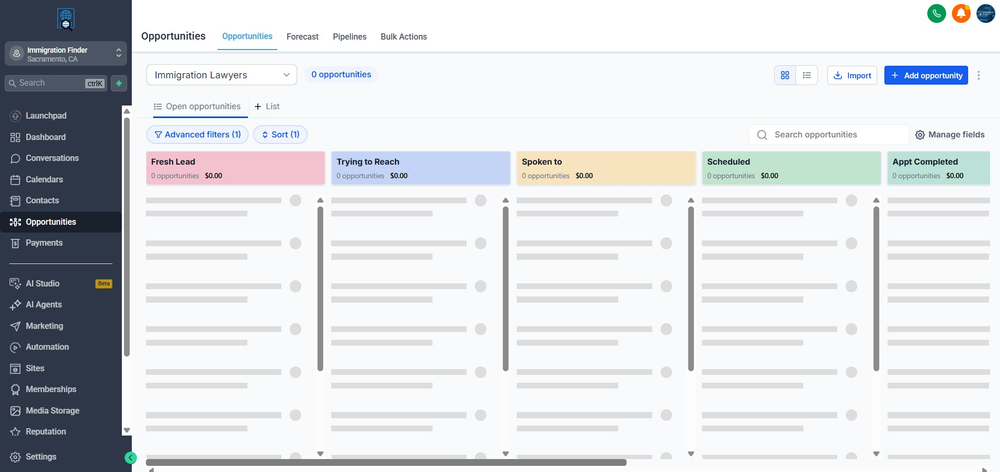Image resolution: width=1000 pixels, height=472 pixels.
Task: Switch to the Bulk Actions tab
Action: point(404,37)
